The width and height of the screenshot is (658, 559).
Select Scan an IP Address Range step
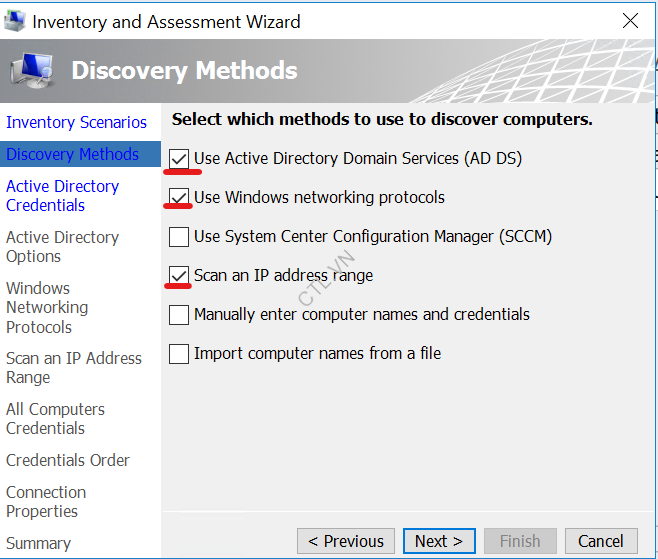point(74,368)
